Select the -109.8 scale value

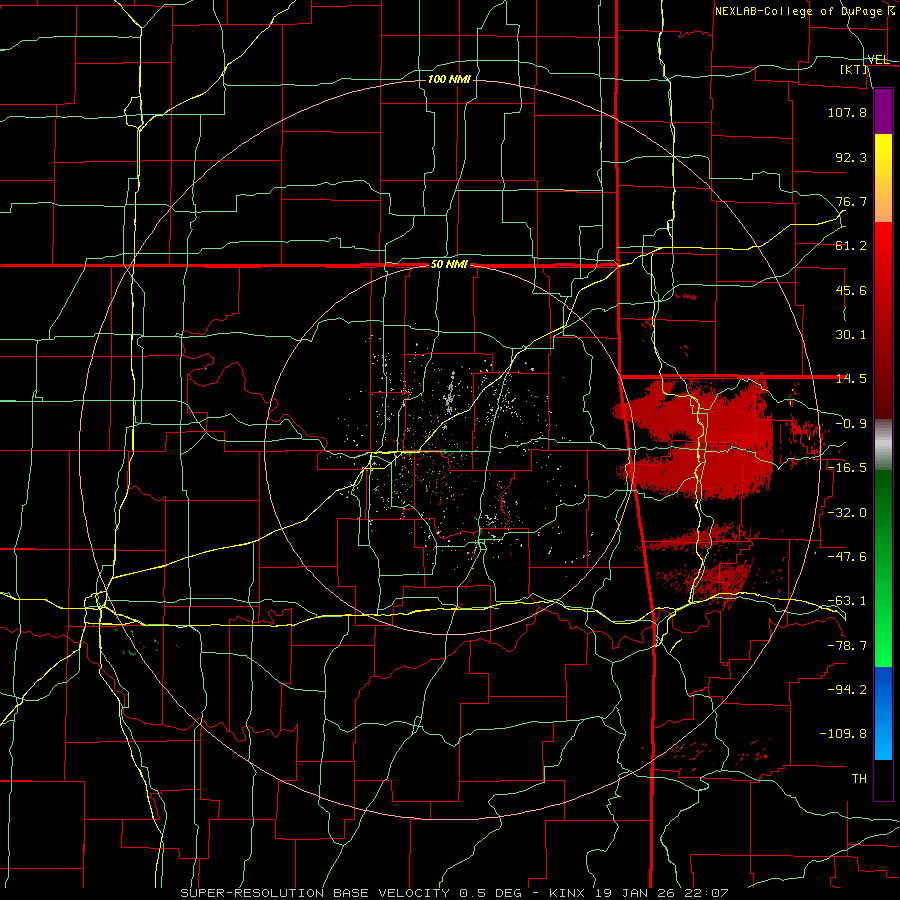pos(843,734)
